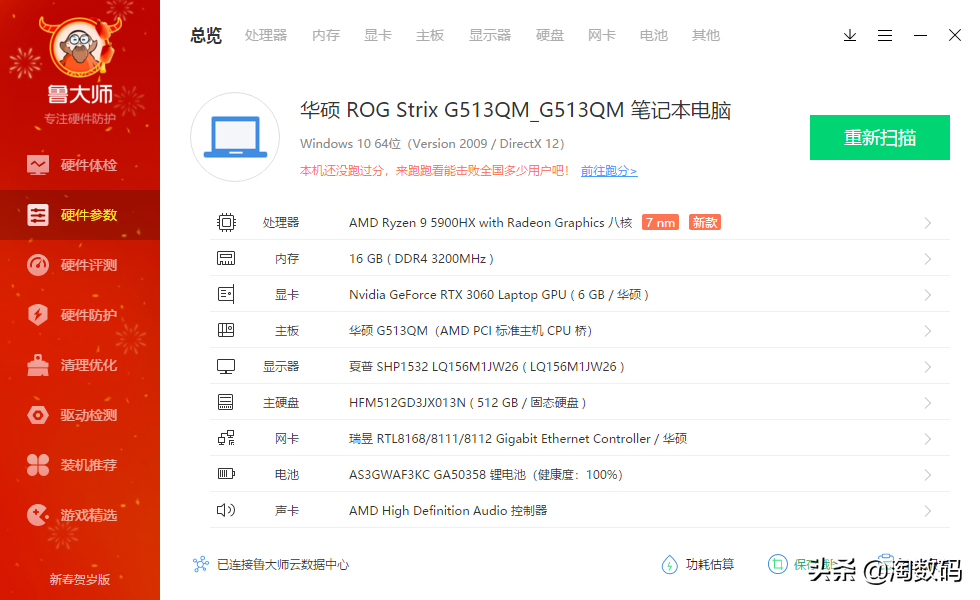980x600 pixels.
Task: Expand the 处理器 row chevron
Action: tap(928, 223)
